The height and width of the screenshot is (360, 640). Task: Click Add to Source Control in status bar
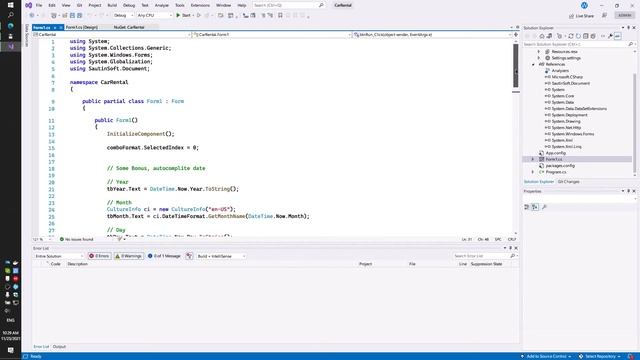point(546,356)
